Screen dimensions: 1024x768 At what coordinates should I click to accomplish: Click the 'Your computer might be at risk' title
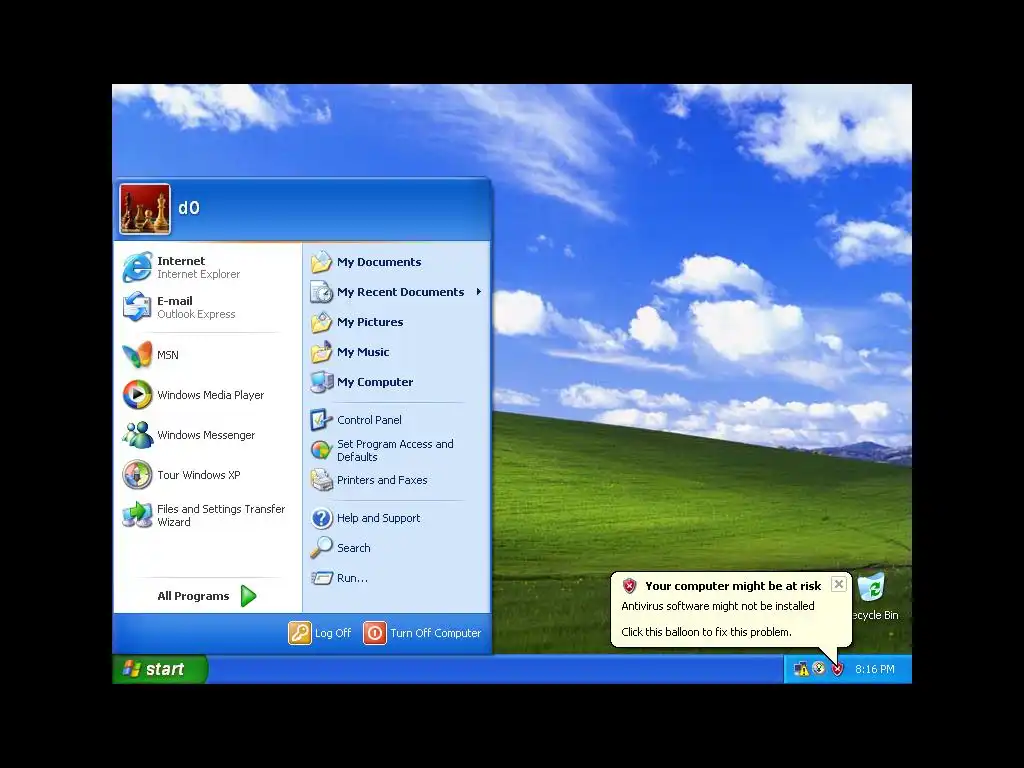tap(733, 586)
